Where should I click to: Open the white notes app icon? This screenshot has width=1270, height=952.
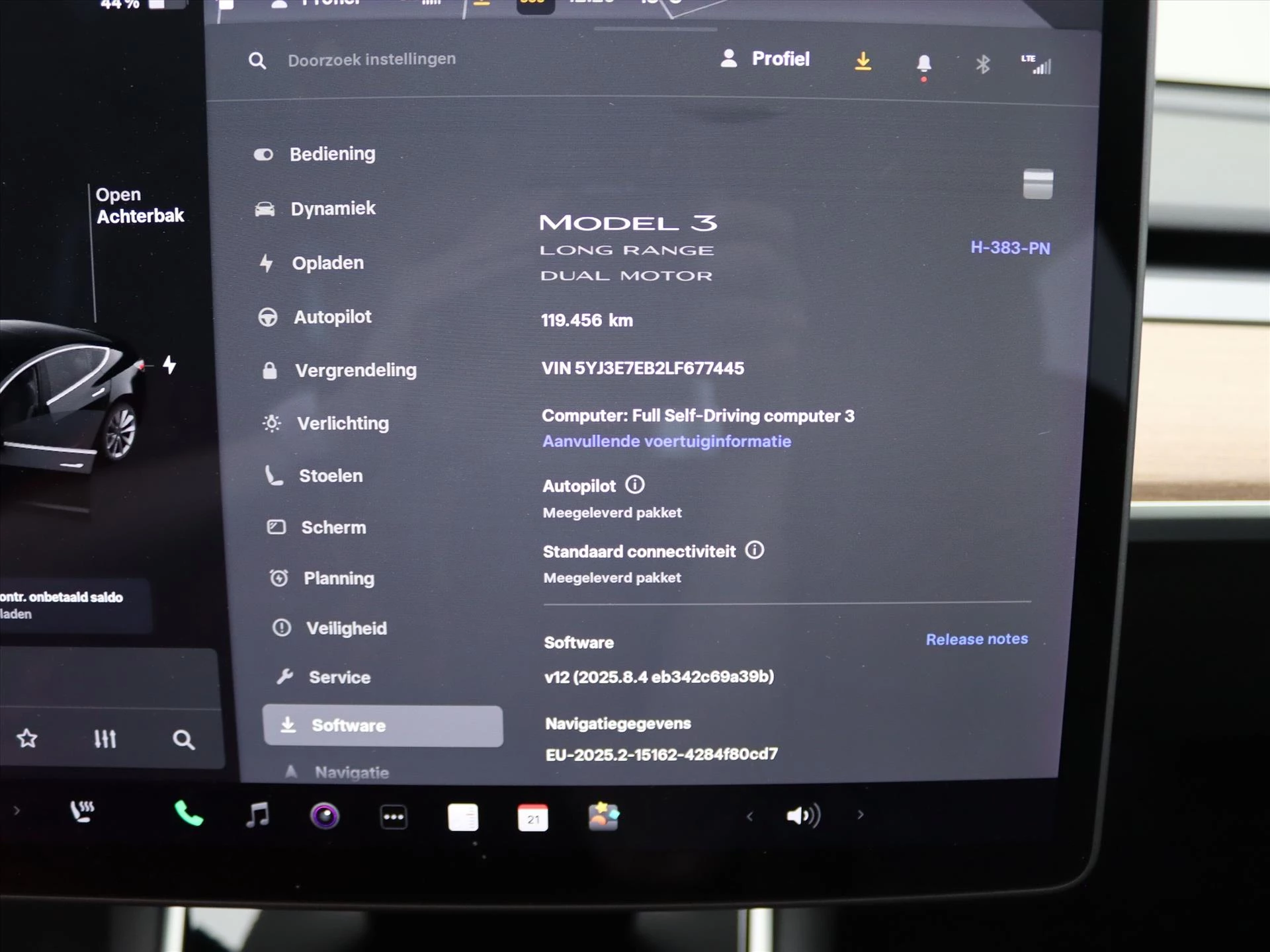click(x=463, y=817)
